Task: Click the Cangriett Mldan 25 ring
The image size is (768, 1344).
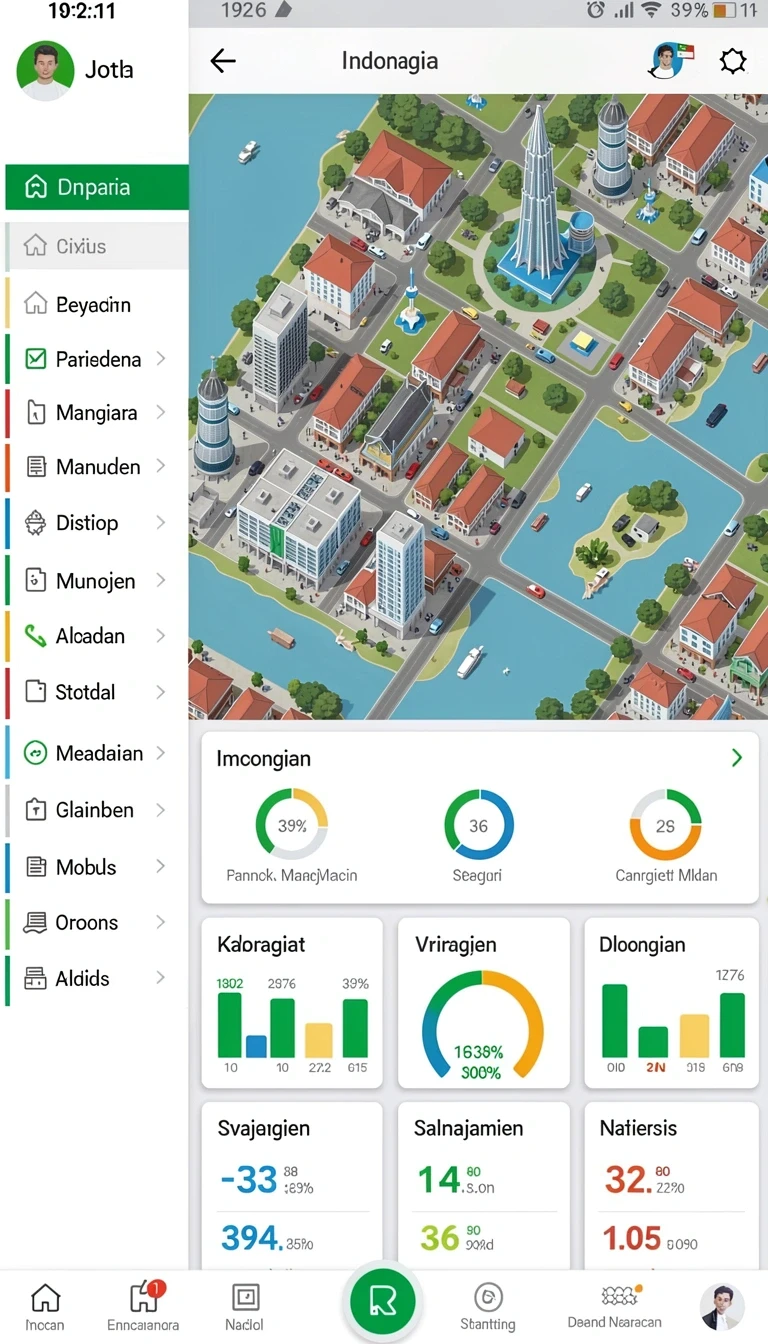Action: (x=666, y=825)
